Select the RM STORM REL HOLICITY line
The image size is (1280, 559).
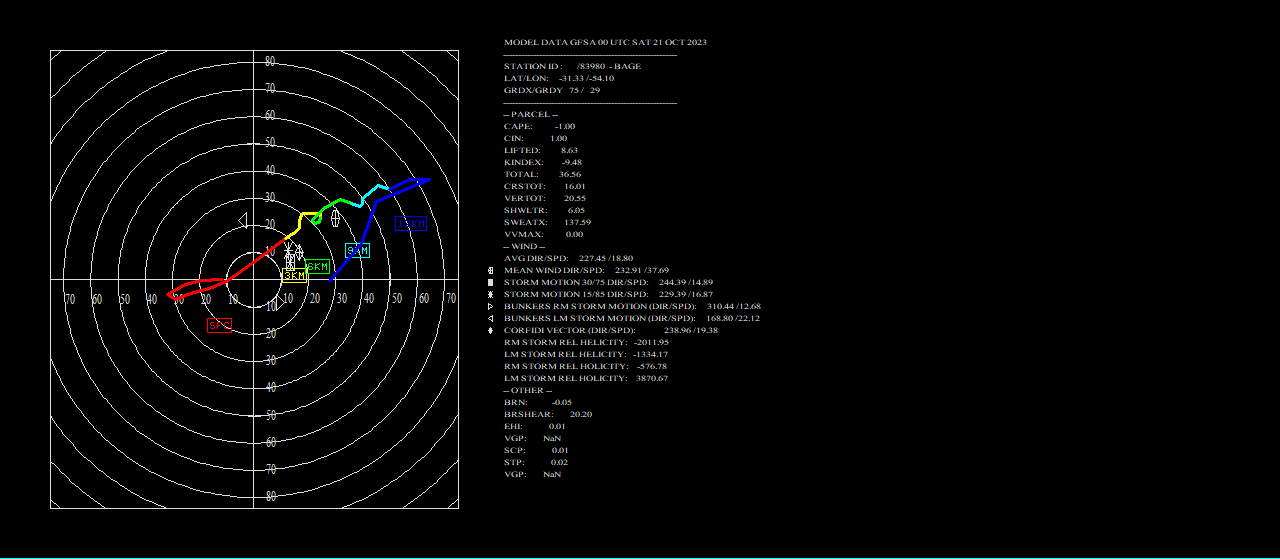click(585, 366)
